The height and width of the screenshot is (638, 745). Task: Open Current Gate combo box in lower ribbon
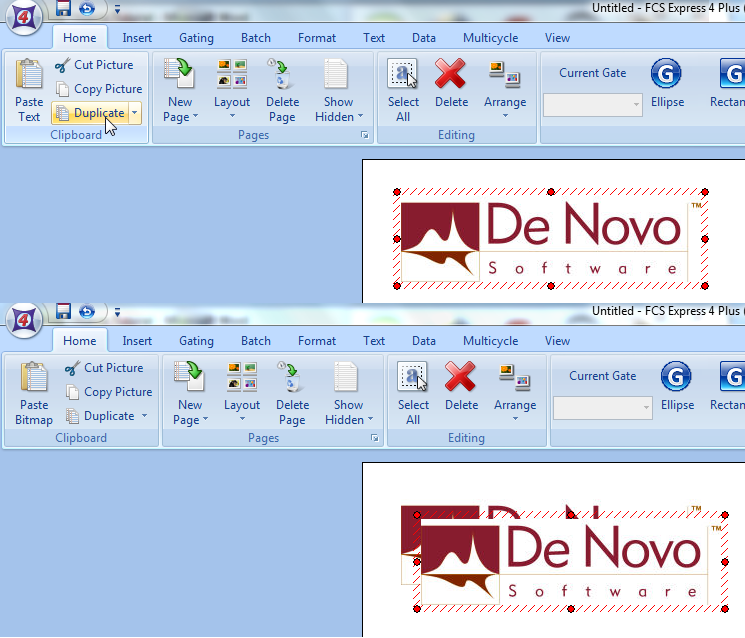click(x=603, y=408)
